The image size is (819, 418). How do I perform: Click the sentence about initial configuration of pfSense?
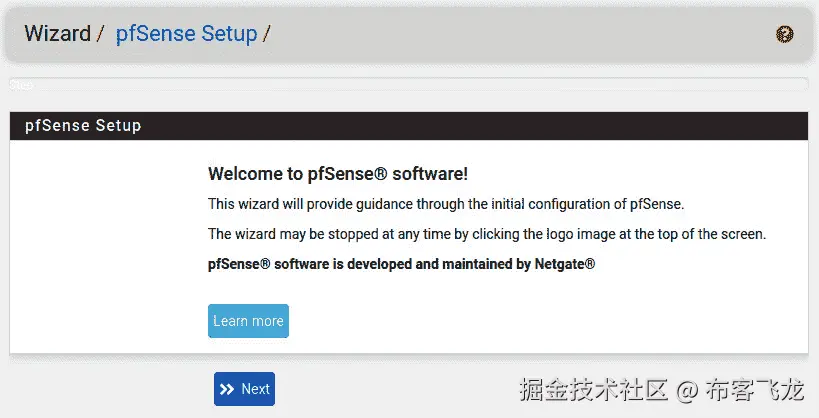point(446,204)
